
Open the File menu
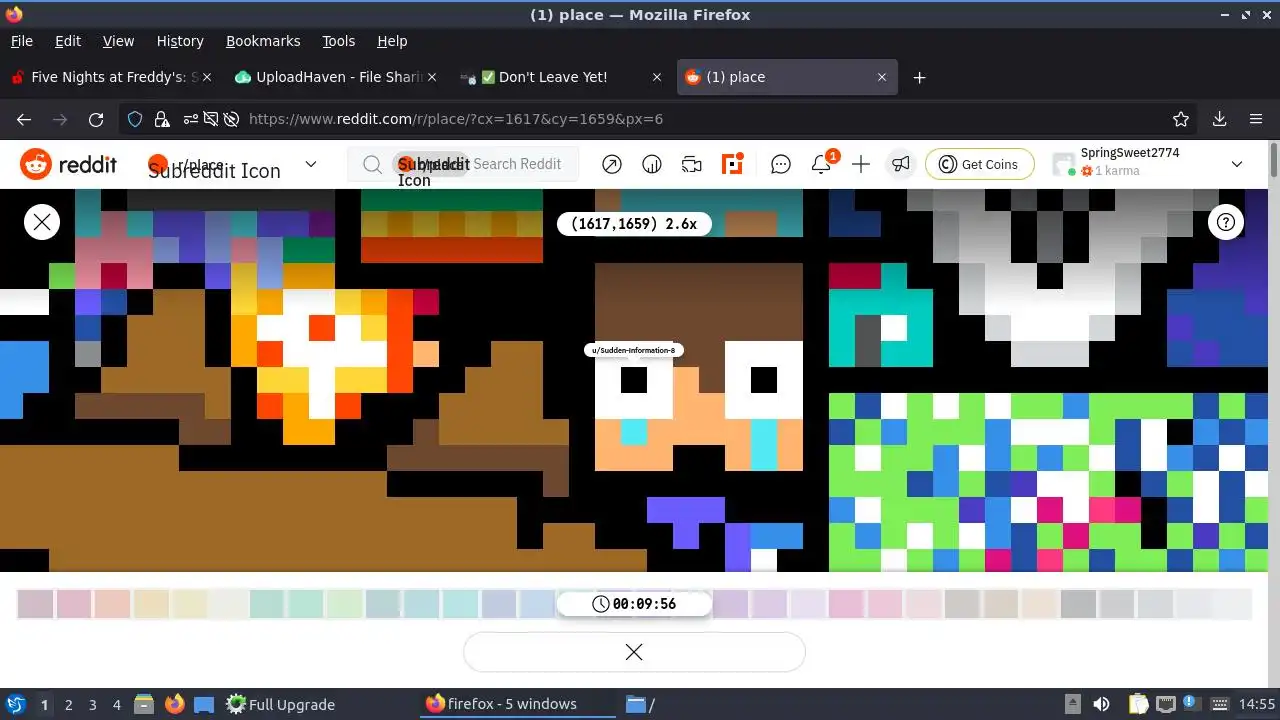(x=22, y=41)
